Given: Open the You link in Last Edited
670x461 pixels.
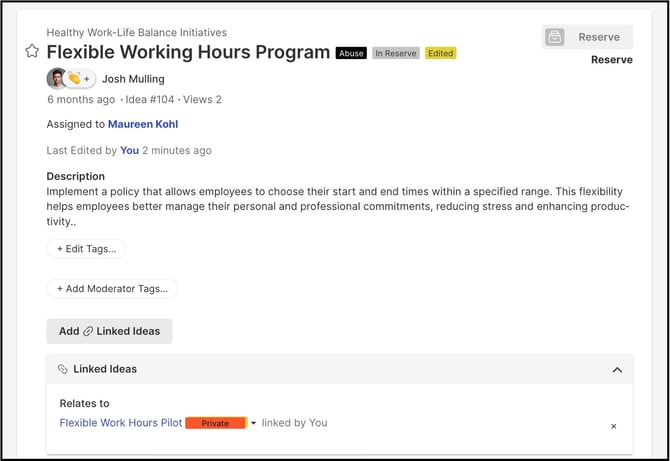Looking at the screenshot, I should (x=129, y=150).
